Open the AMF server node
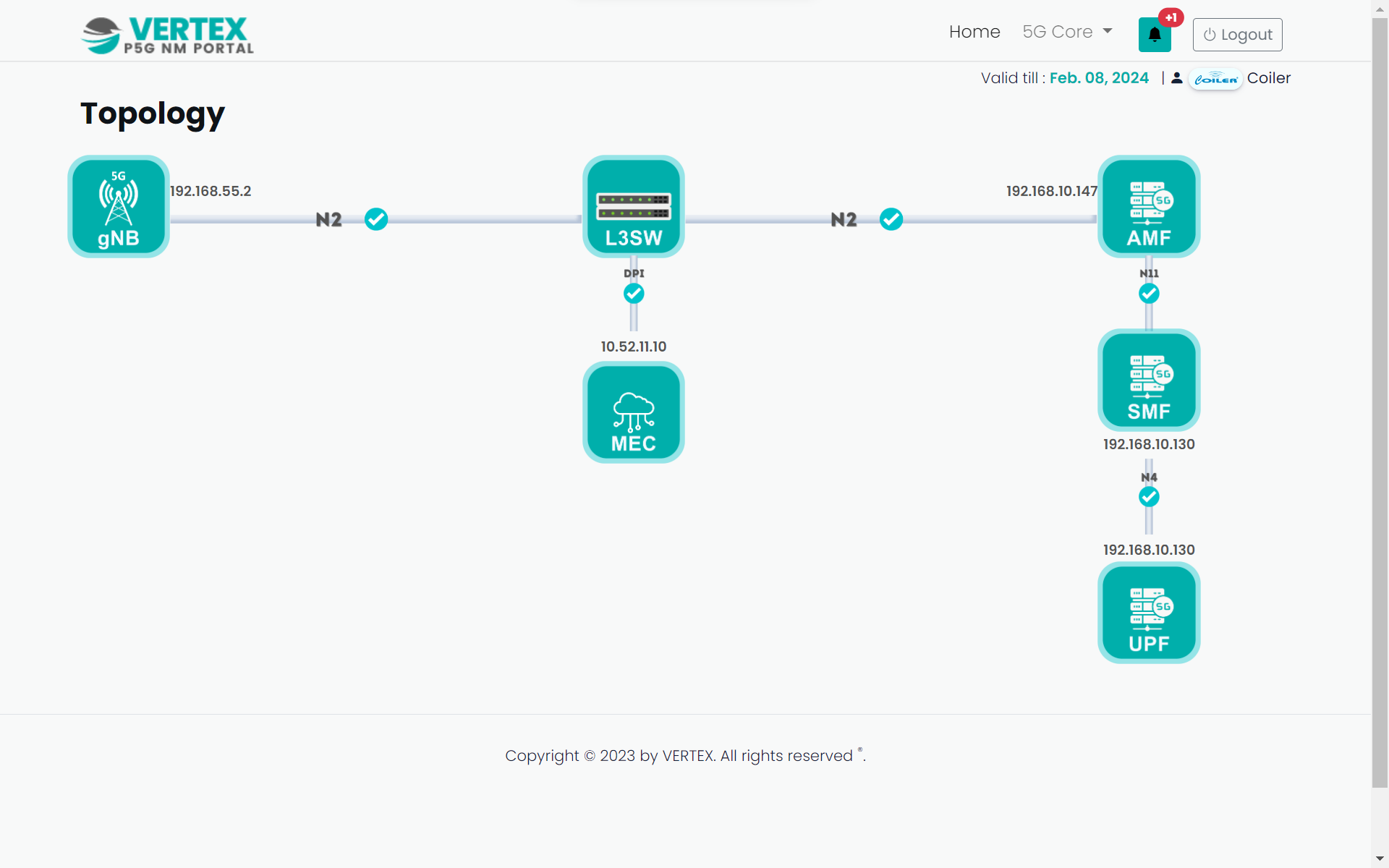 [x=1148, y=207]
